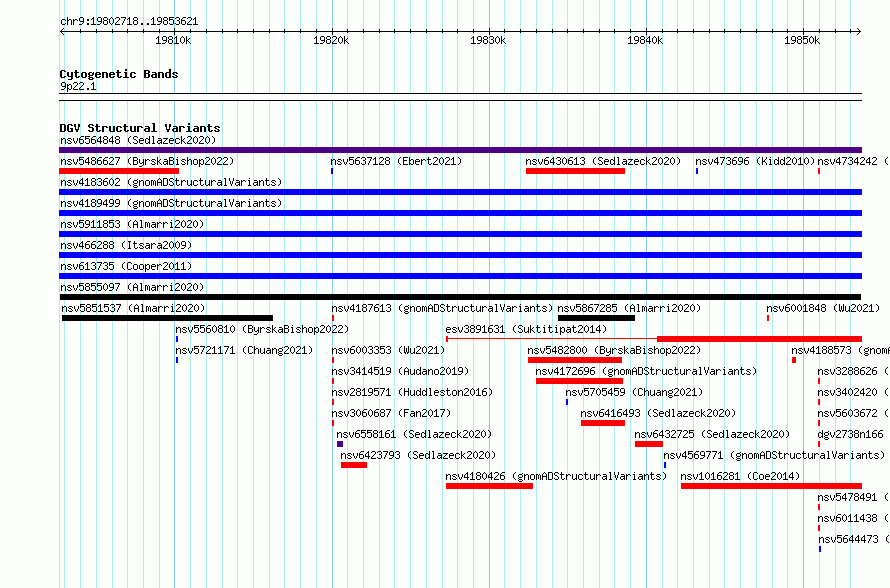Click the black bar under nsv5851537
Viewport: 890px width, 588px height.
(167, 318)
